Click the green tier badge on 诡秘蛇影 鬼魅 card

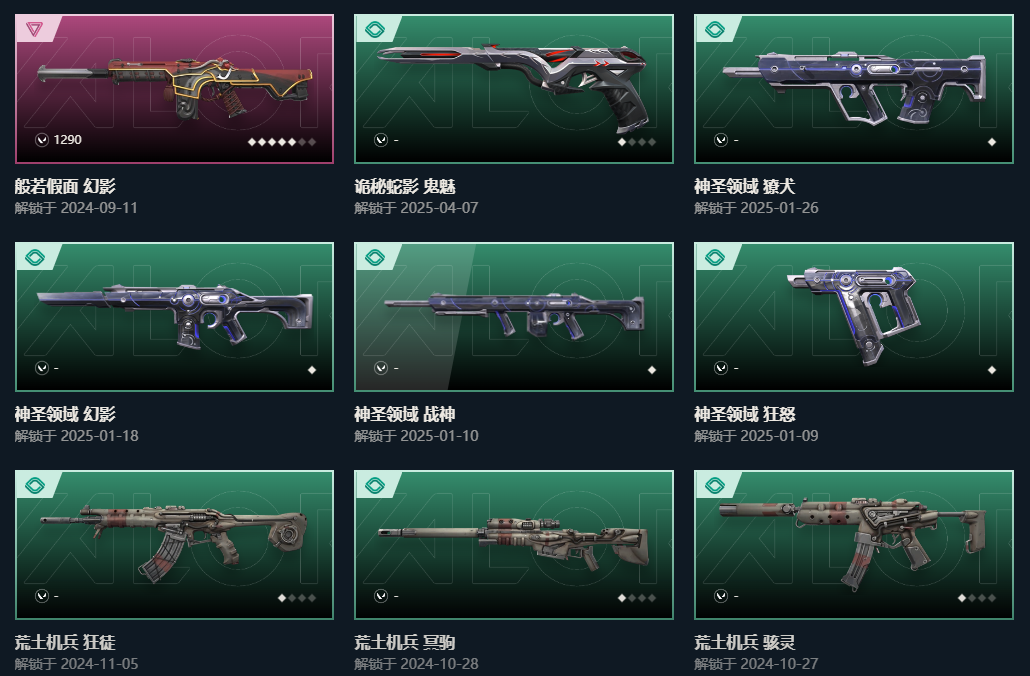pyautogui.click(x=374, y=29)
